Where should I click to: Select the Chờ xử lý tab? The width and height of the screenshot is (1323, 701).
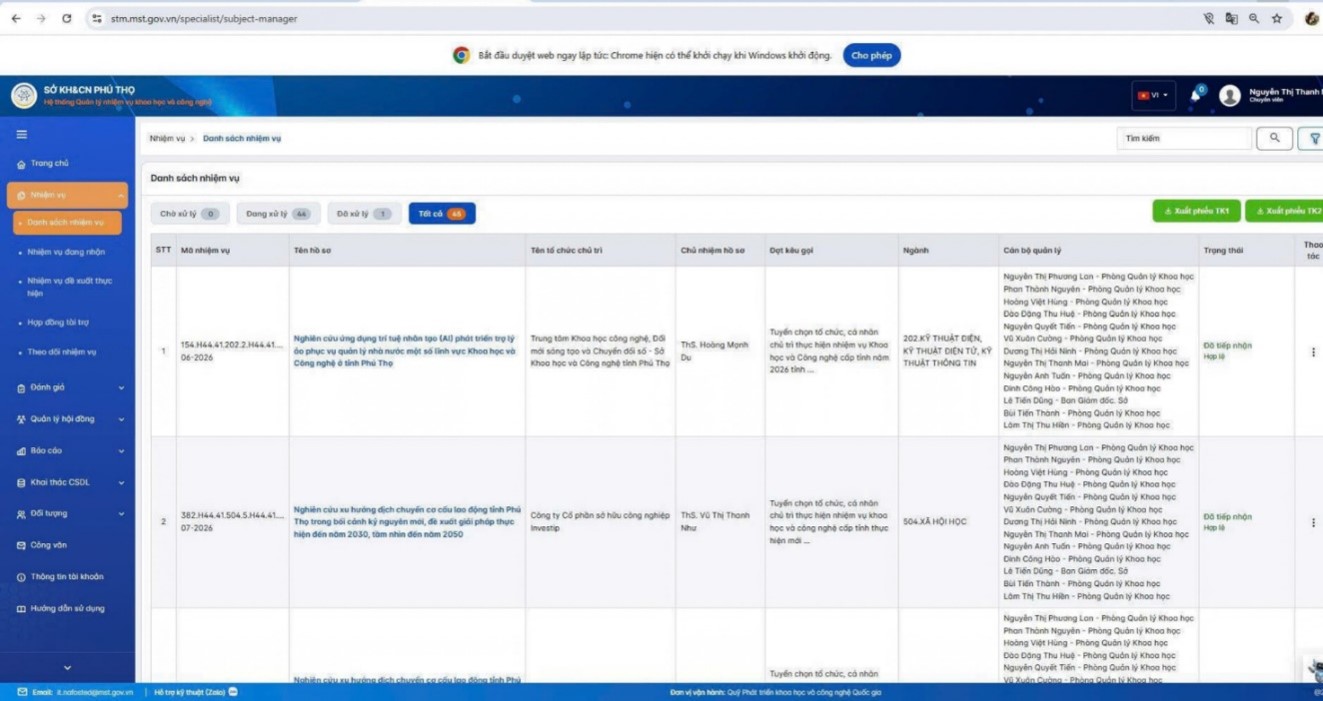[190, 214]
